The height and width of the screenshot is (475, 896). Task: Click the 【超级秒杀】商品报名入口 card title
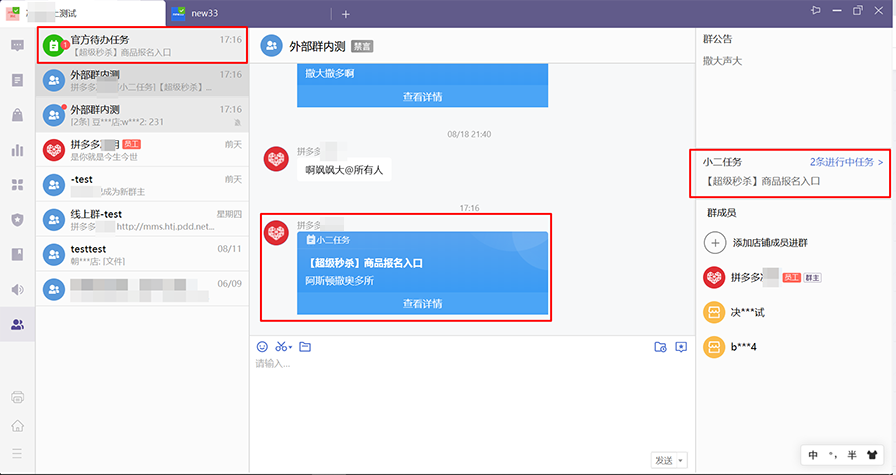pyautogui.click(x=364, y=264)
